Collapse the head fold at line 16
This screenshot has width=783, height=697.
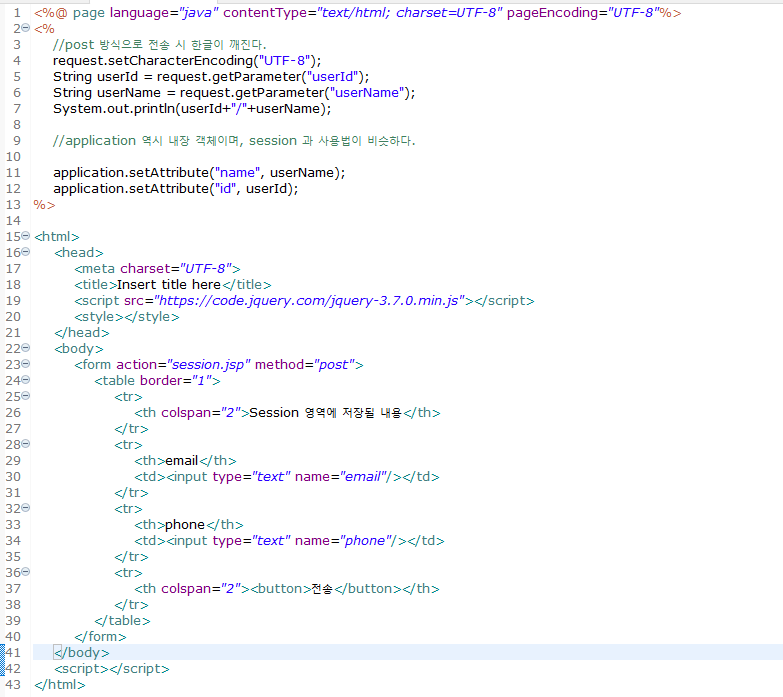(x=26, y=252)
